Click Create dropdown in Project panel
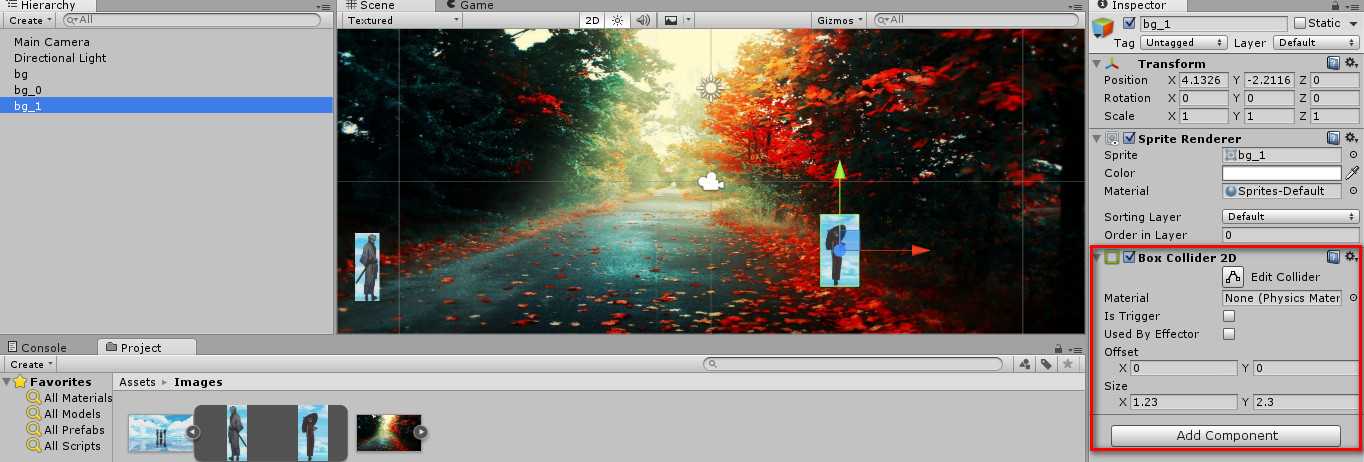This screenshot has width=1364, height=462. click(31, 364)
